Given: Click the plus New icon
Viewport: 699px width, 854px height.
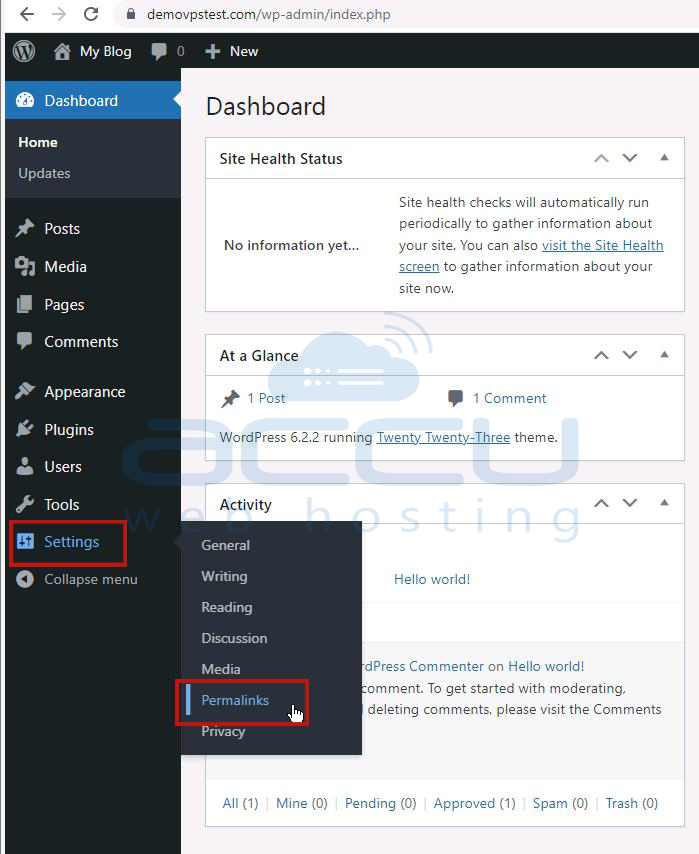Looking at the screenshot, I should coord(212,51).
